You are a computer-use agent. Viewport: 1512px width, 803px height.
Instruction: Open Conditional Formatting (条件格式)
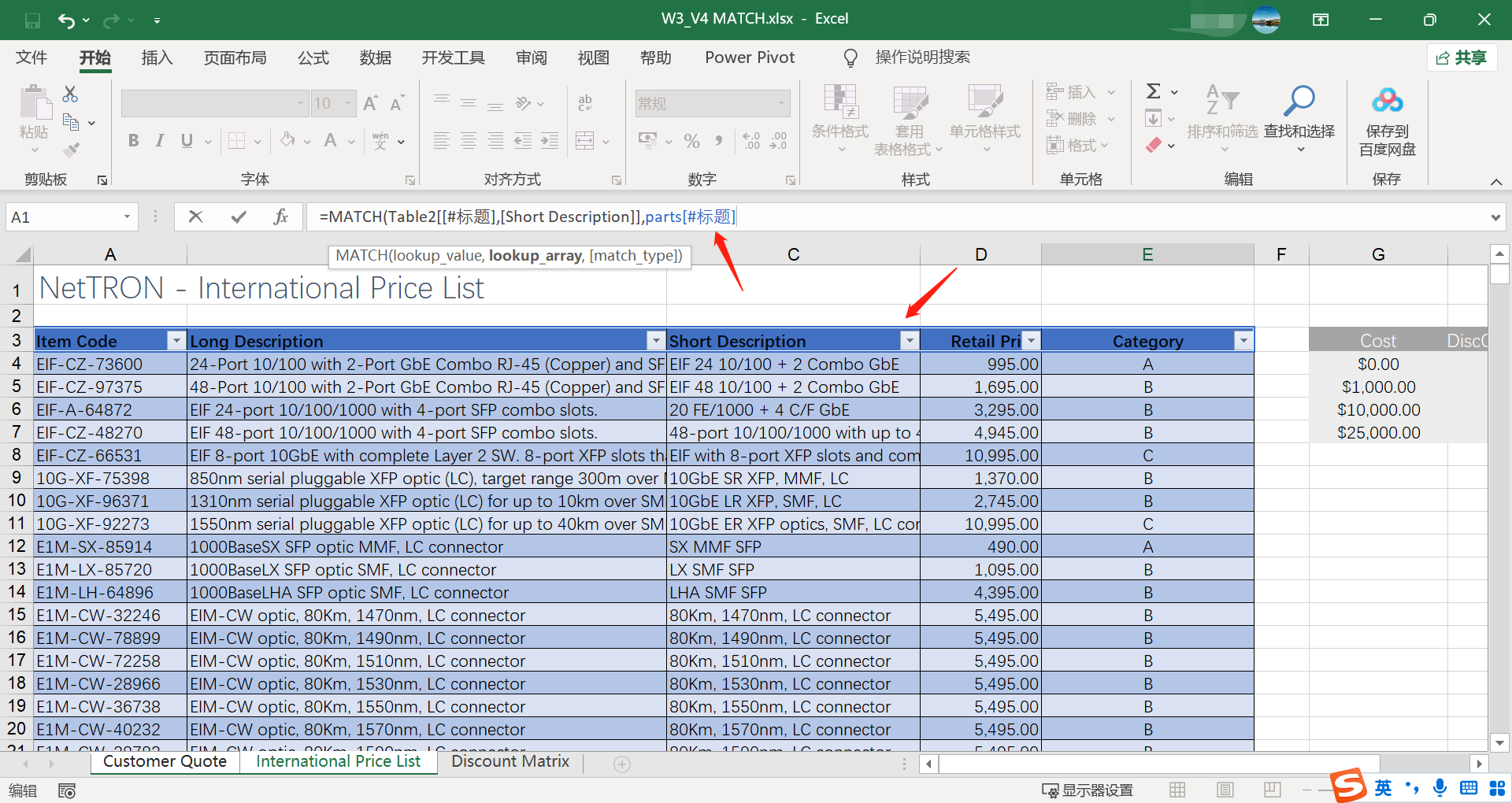pos(840,119)
